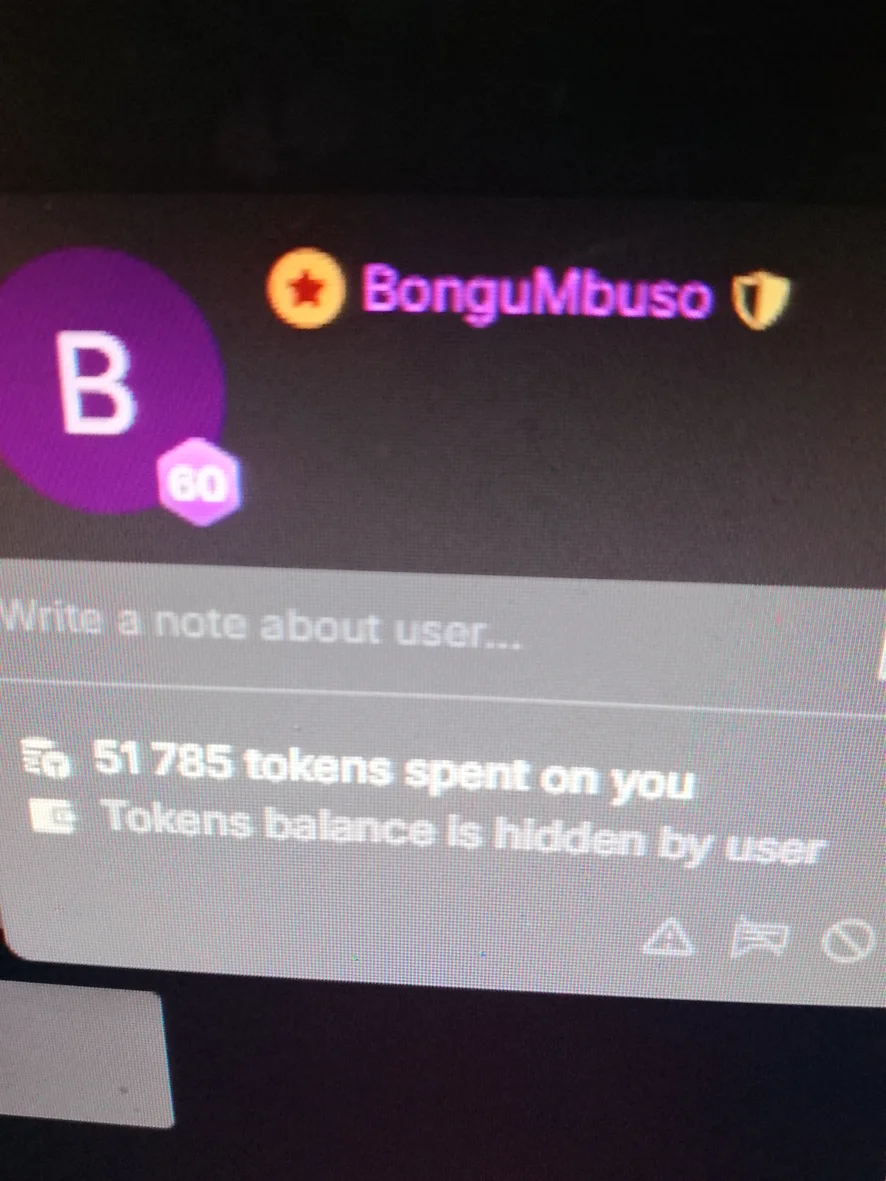
Task: Report the user with the flag icon
Action: click(759, 939)
